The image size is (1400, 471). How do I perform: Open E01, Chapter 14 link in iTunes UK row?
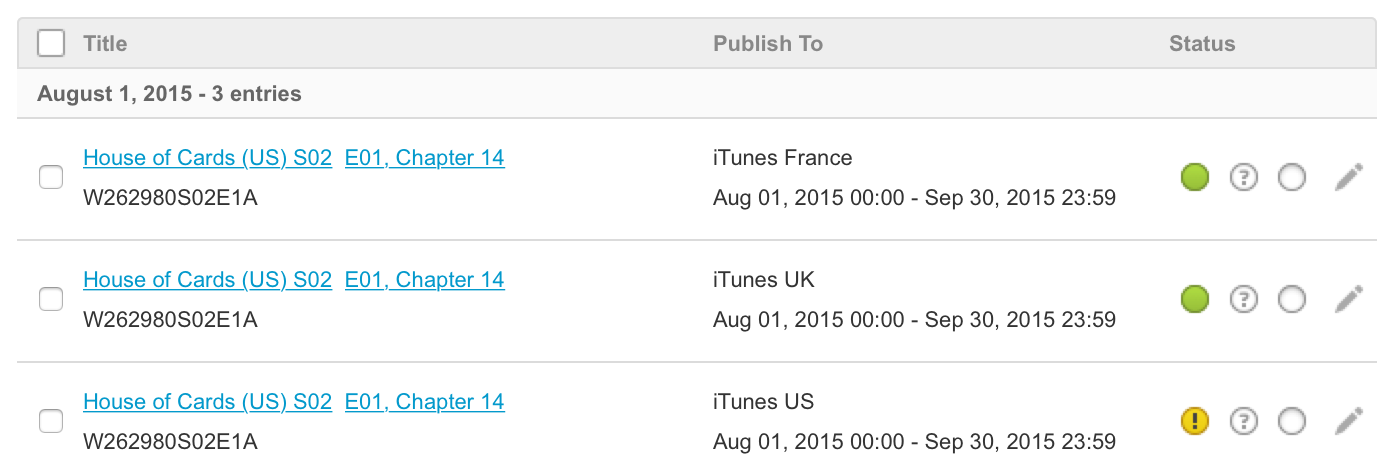tap(424, 280)
